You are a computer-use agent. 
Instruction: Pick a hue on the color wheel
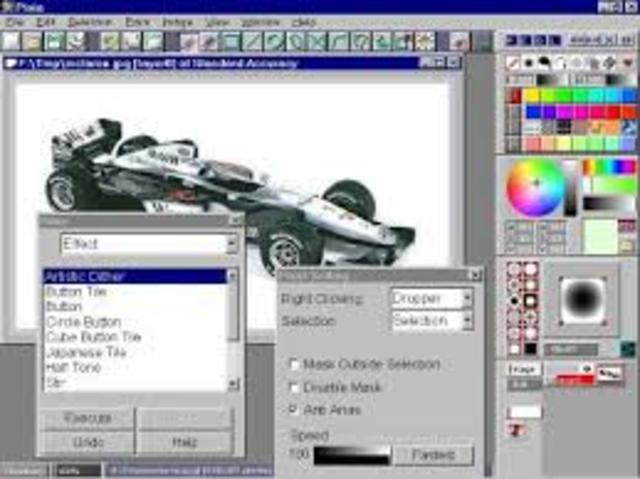(534, 188)
